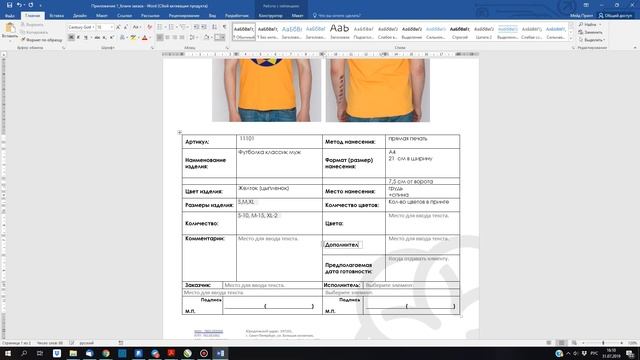Toggle bold formatting
Viewport: 640px width, 360px height.
pos(71,37)
